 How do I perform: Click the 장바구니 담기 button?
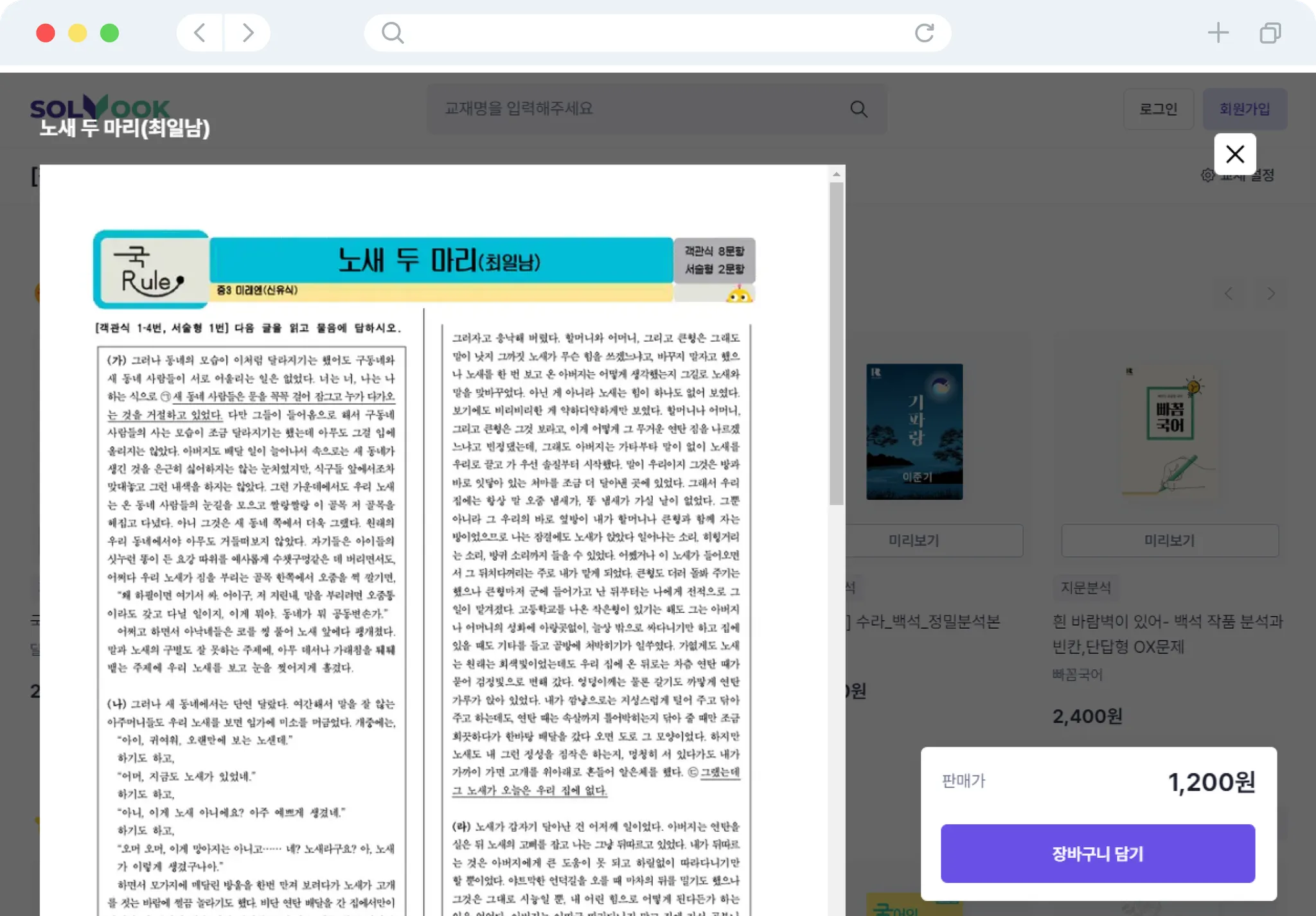tap(1098, 853)
